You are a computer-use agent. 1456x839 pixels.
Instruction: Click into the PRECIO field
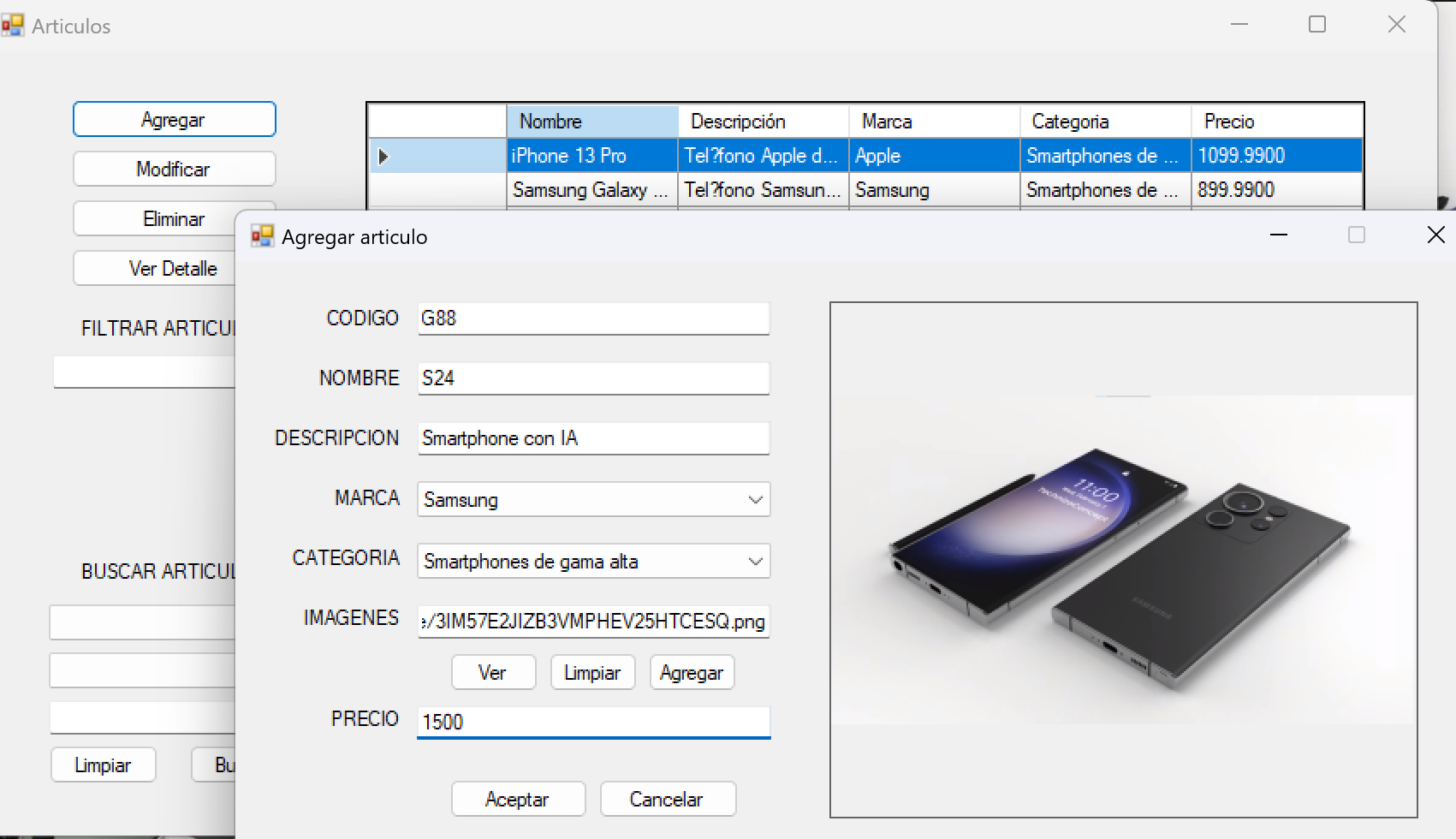tap(593, 722)
